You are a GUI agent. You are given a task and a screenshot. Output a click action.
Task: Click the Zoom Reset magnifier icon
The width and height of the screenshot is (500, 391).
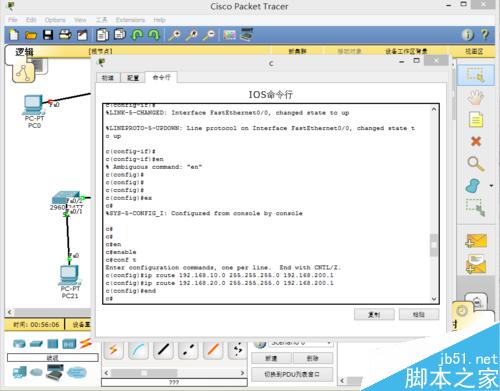pyautogui.click(x=192, y=35)
